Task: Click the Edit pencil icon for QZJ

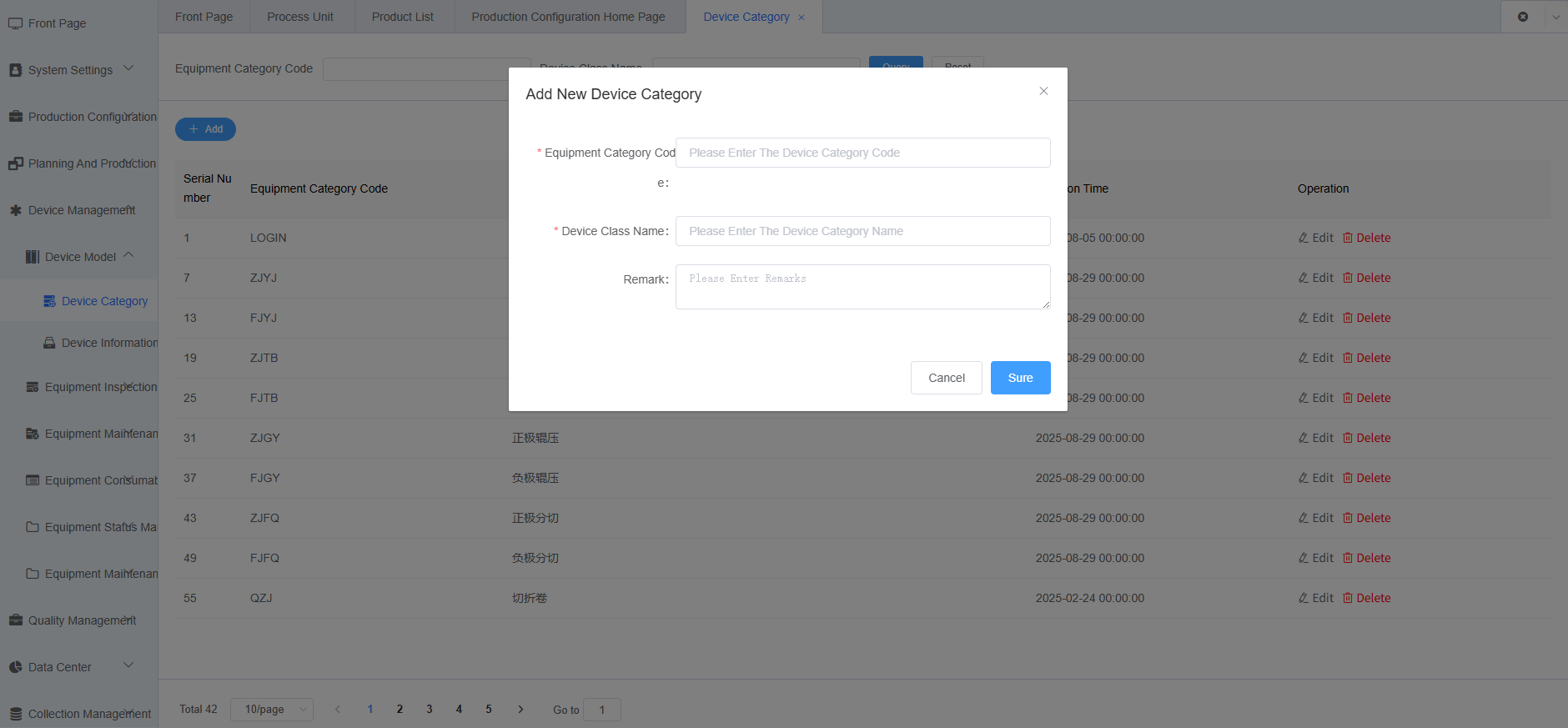Action: coord(1303,598)
